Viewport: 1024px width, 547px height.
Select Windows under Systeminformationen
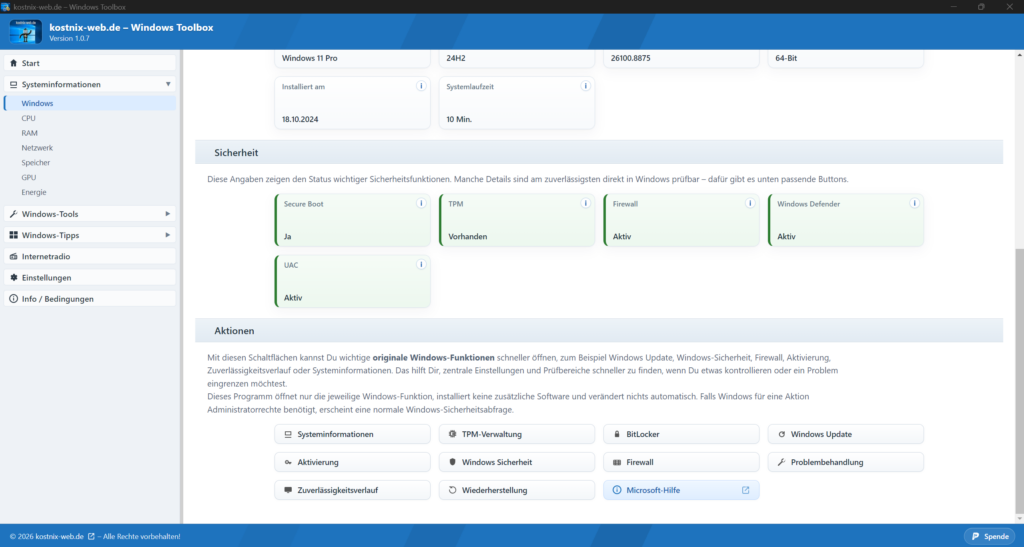[x=90, y=103]
